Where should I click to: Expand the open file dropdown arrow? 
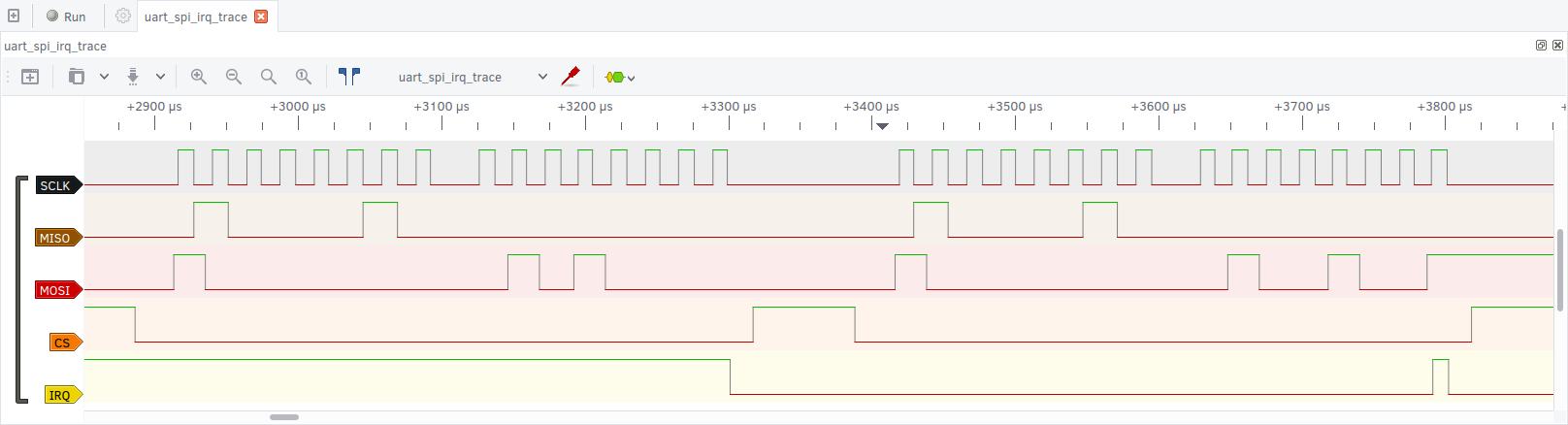pos(104,77)
